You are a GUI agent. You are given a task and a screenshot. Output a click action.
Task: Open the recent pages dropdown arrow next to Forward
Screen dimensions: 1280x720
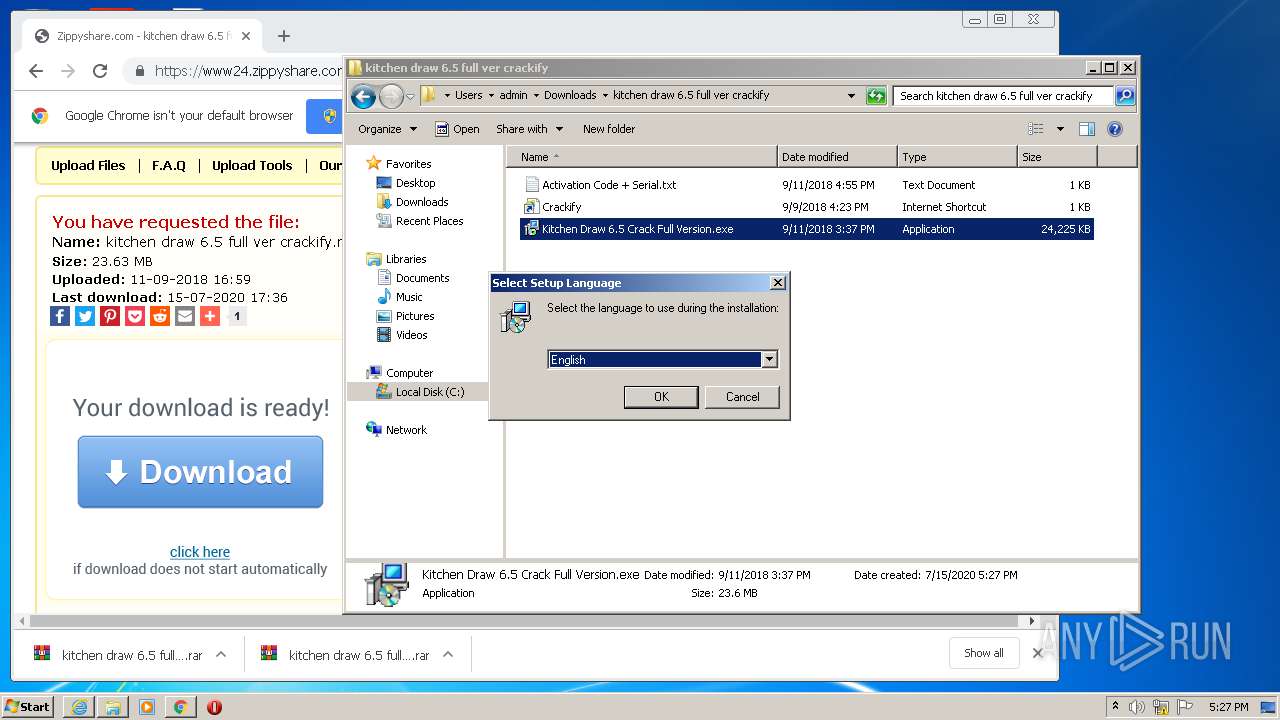[x=410, y=97]
